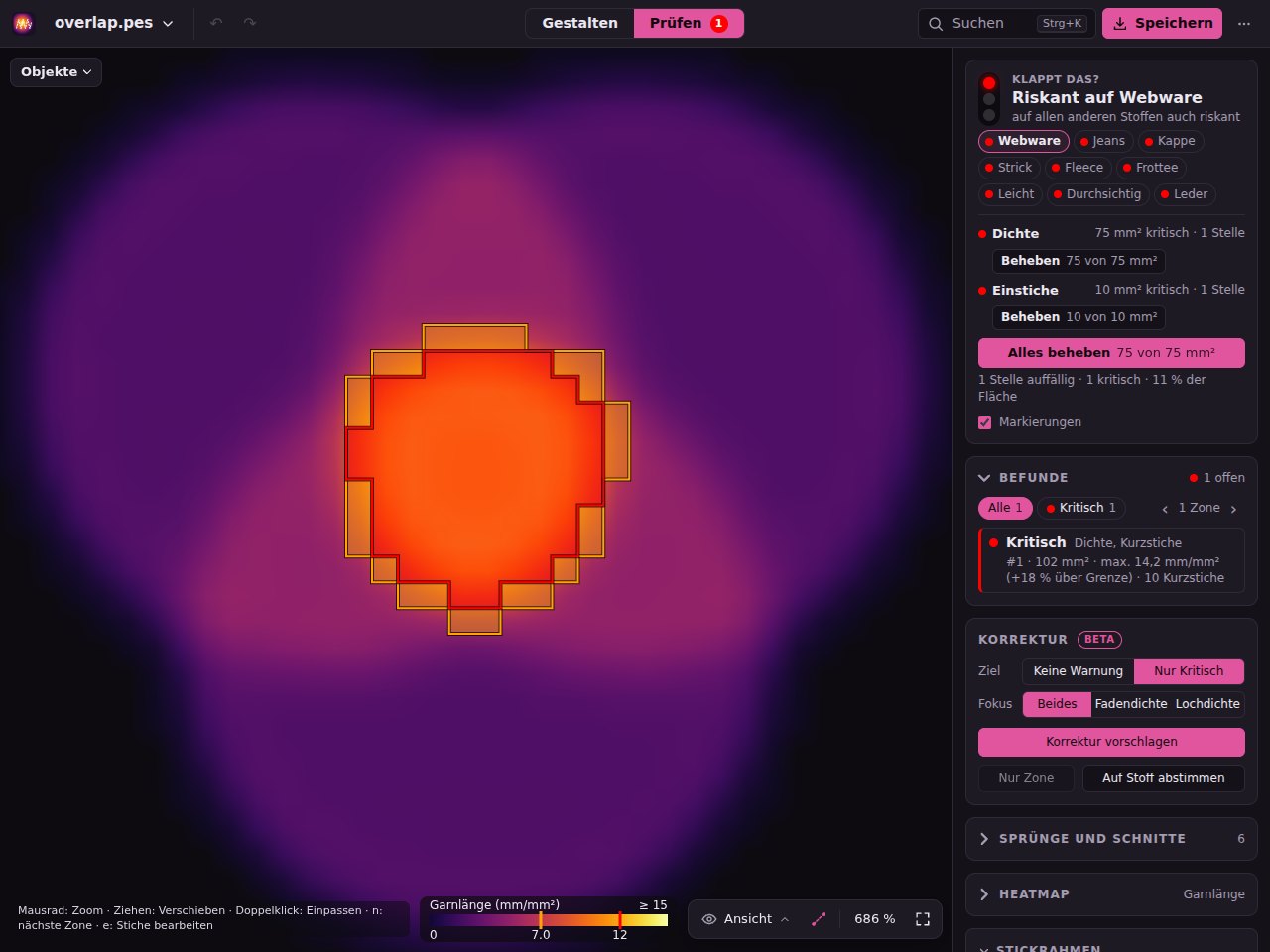Redo the last action
Screen dimensions: 1270x952
tap(250, 23)
